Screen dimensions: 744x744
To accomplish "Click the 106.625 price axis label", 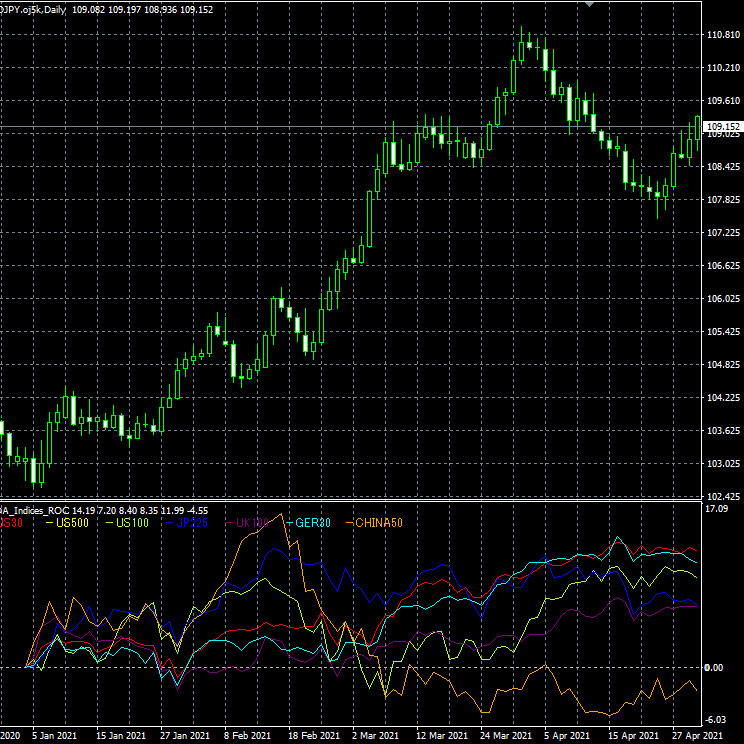I will tap(723, 266).
